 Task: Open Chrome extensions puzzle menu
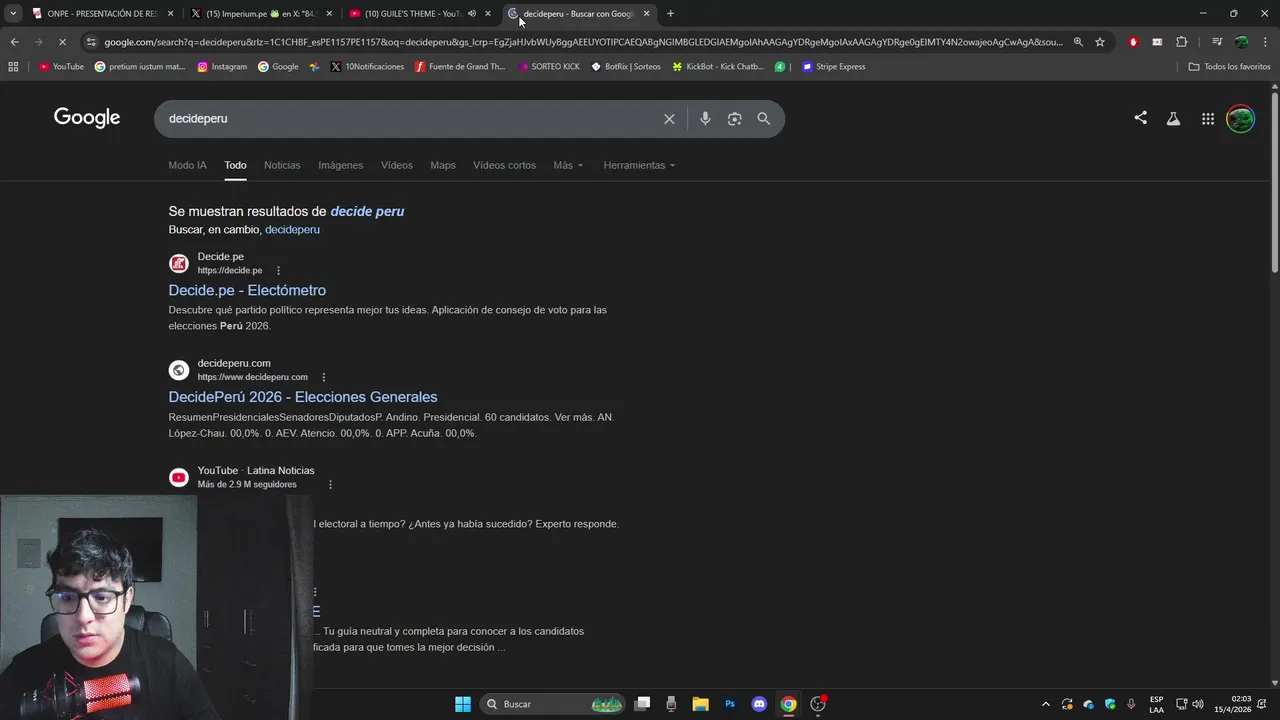(1181, 42)
